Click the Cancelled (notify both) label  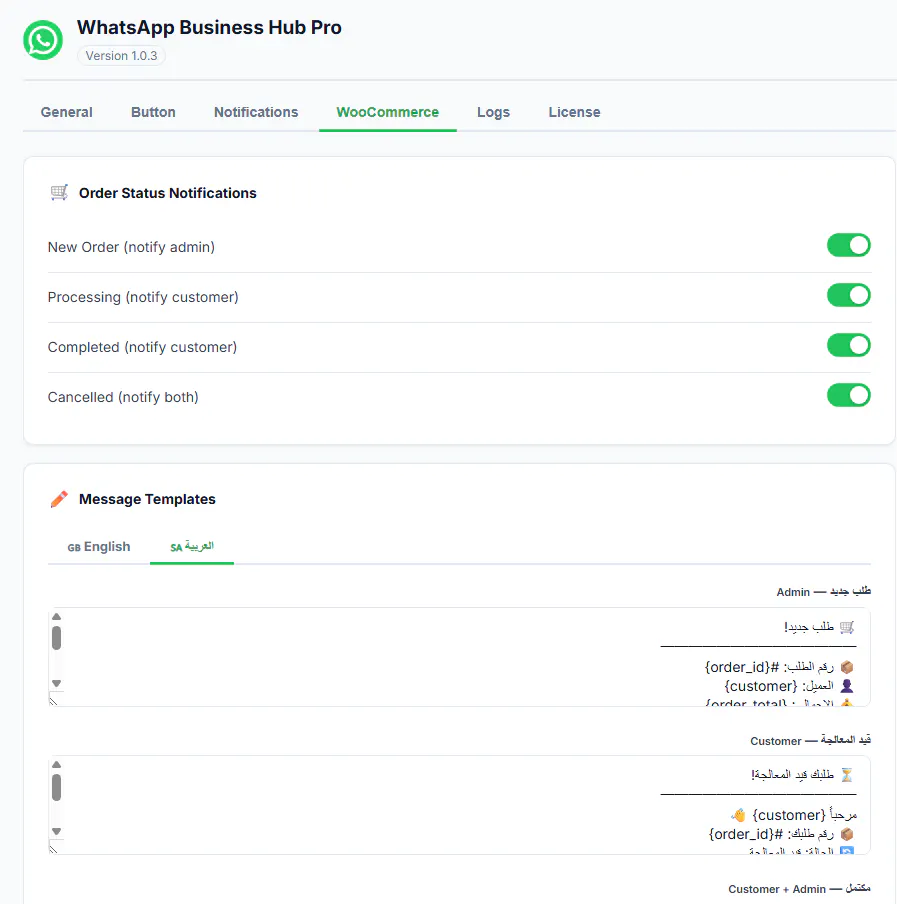point(123,397)
